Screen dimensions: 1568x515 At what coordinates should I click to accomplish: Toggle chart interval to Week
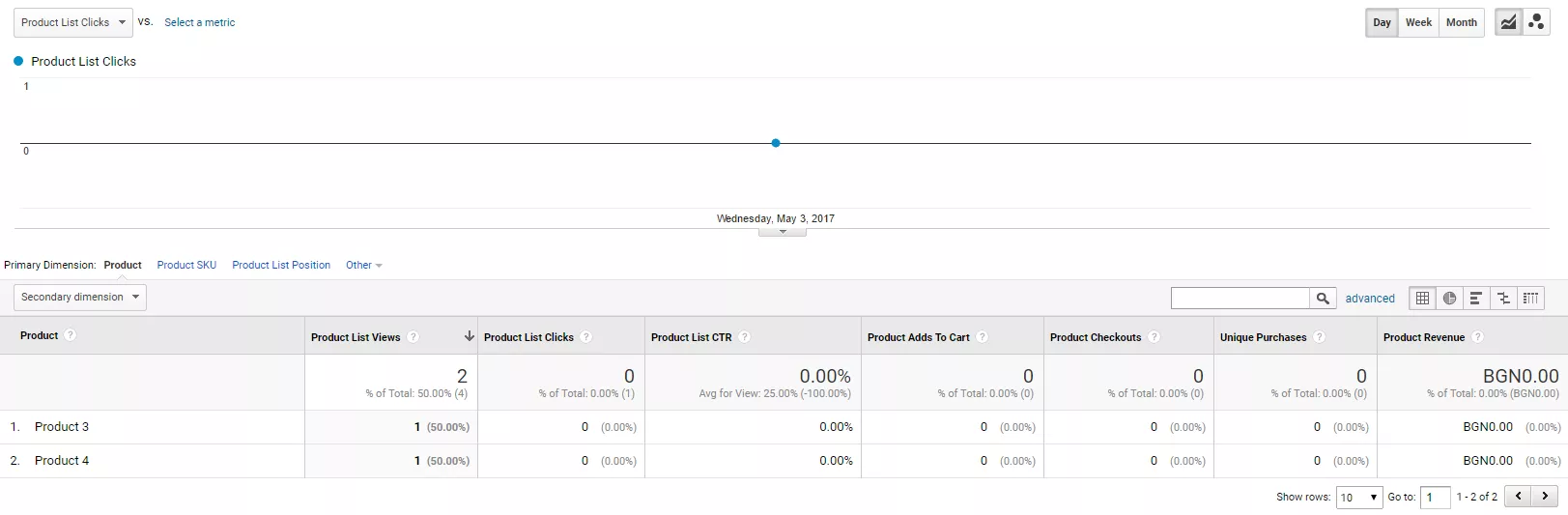coord(1418,22)
